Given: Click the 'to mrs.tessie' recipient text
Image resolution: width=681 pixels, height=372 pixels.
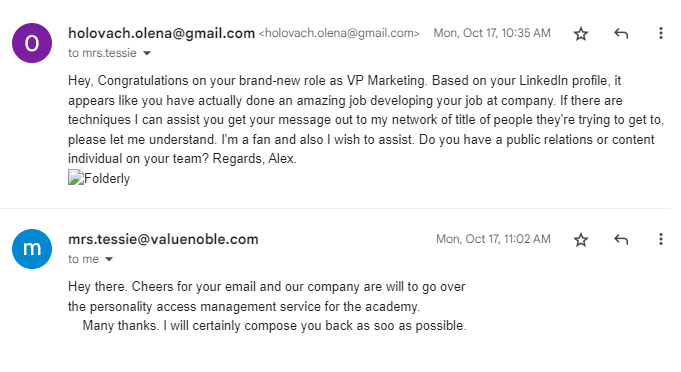Looking at the screenshot, I should coord(102,53).
